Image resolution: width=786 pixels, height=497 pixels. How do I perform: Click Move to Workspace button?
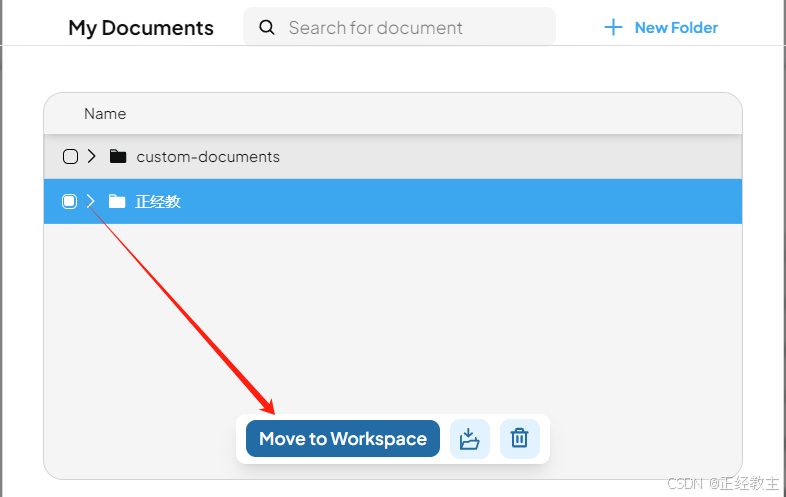coord(343,438)
